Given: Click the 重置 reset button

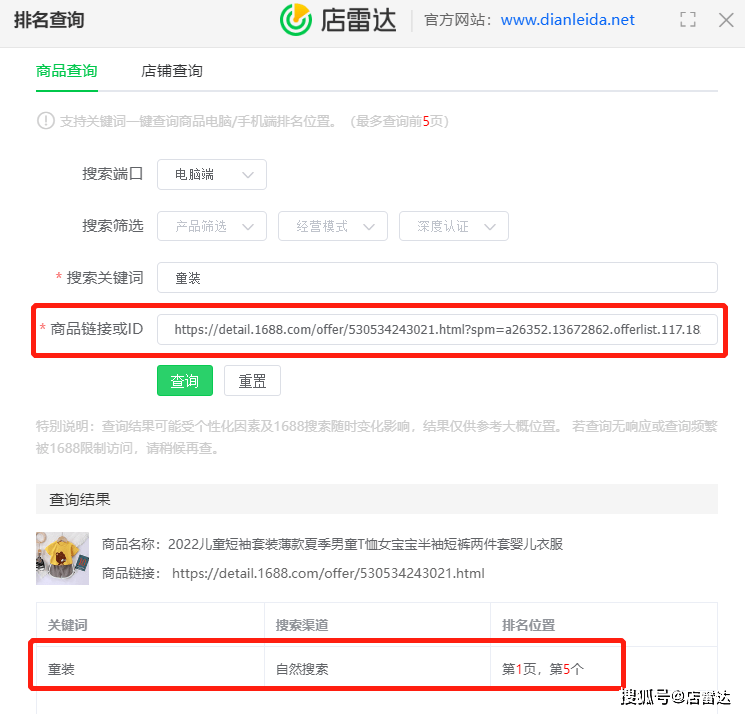Looking at the screenshot, I should (x=252, y=381).
